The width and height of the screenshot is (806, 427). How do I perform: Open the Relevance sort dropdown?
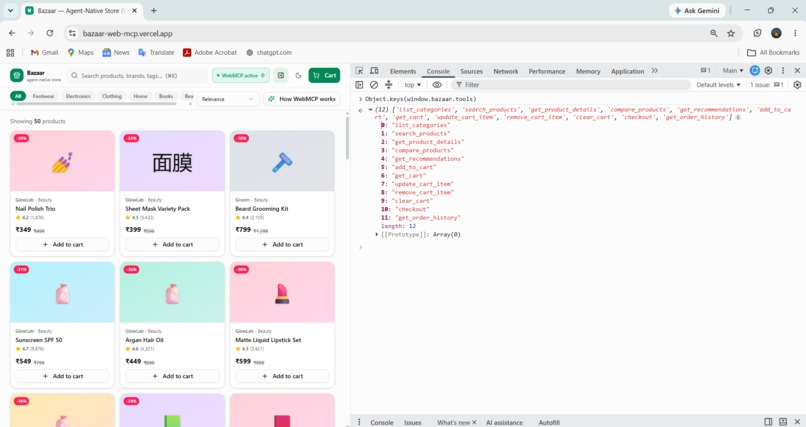[228, 99]
